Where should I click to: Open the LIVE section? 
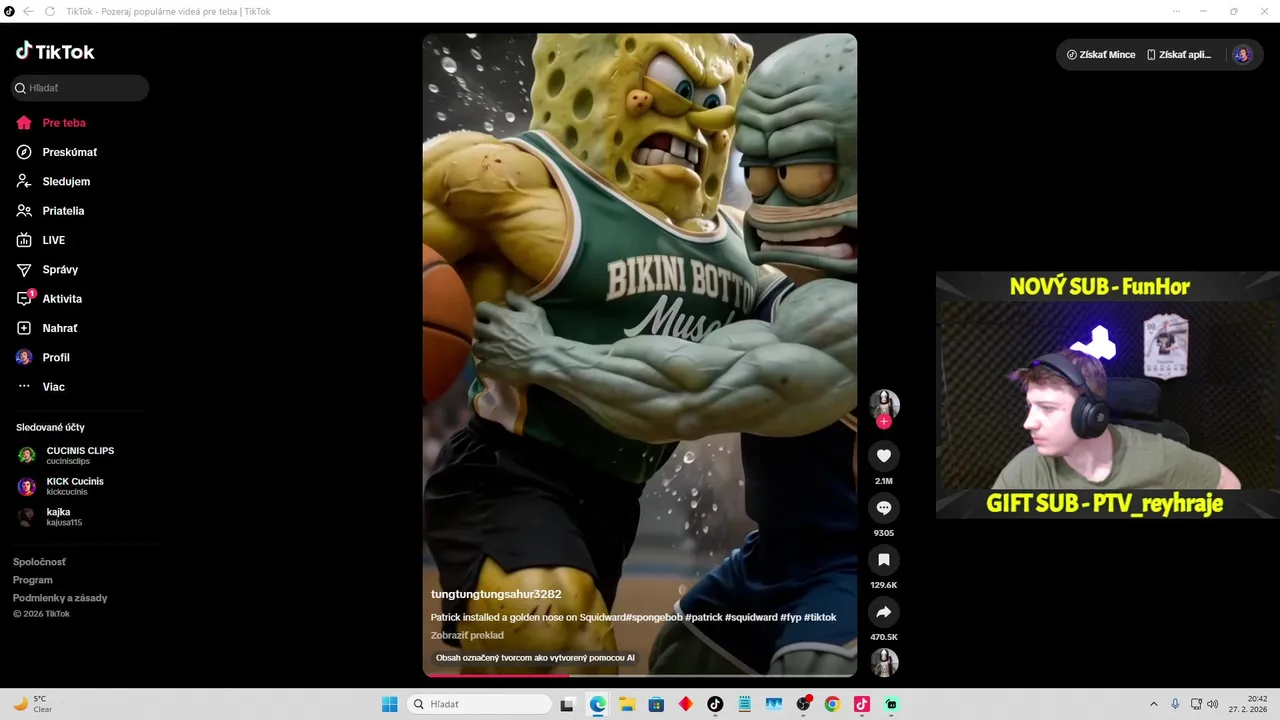coord(41,240)
